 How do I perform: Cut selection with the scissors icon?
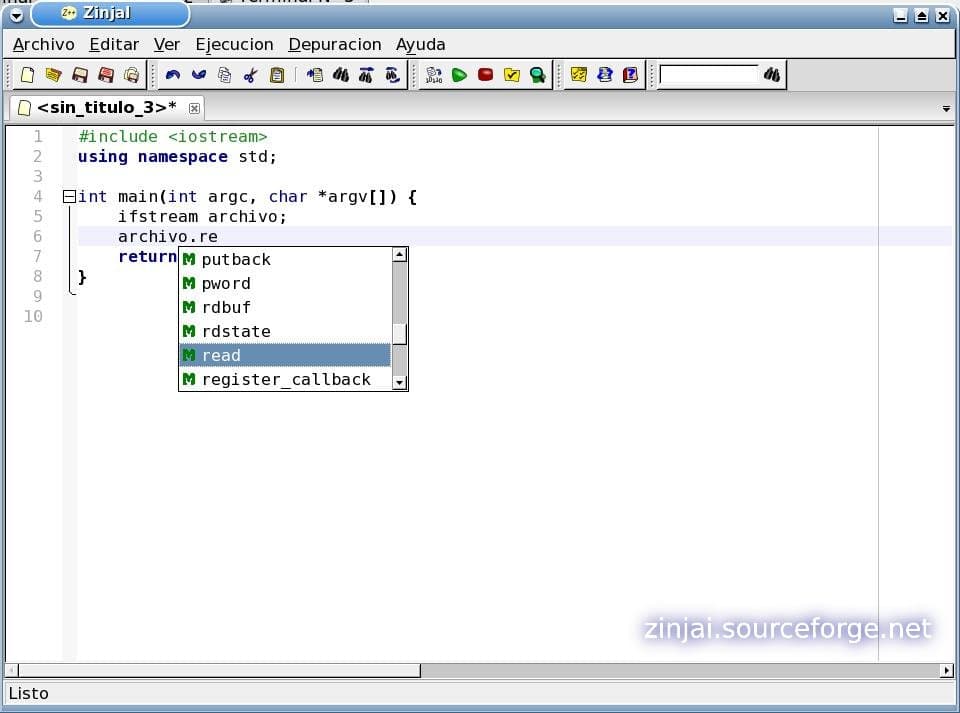251,75
